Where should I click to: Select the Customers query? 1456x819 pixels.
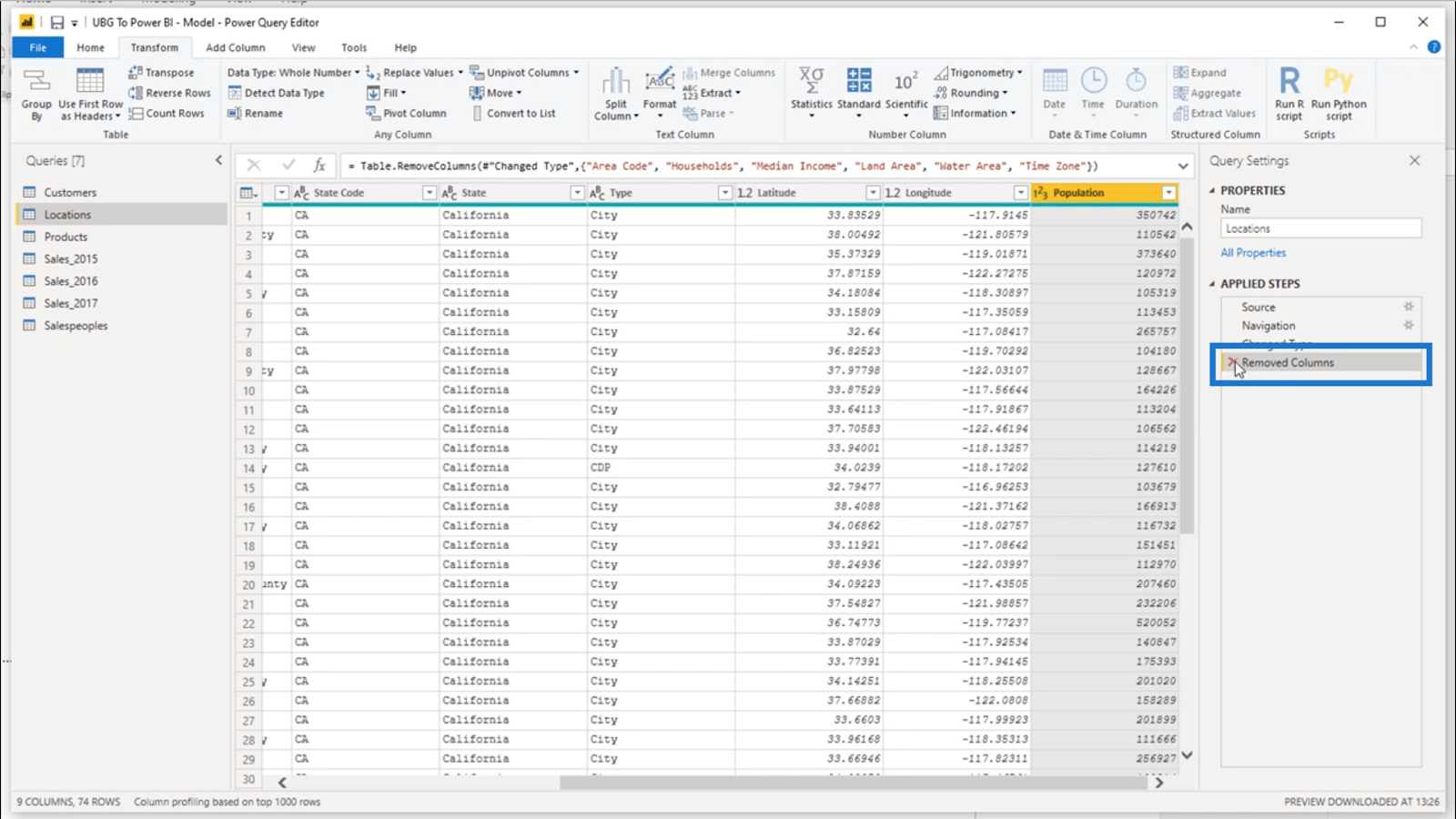pyautogui.click(x=121, y=192)
